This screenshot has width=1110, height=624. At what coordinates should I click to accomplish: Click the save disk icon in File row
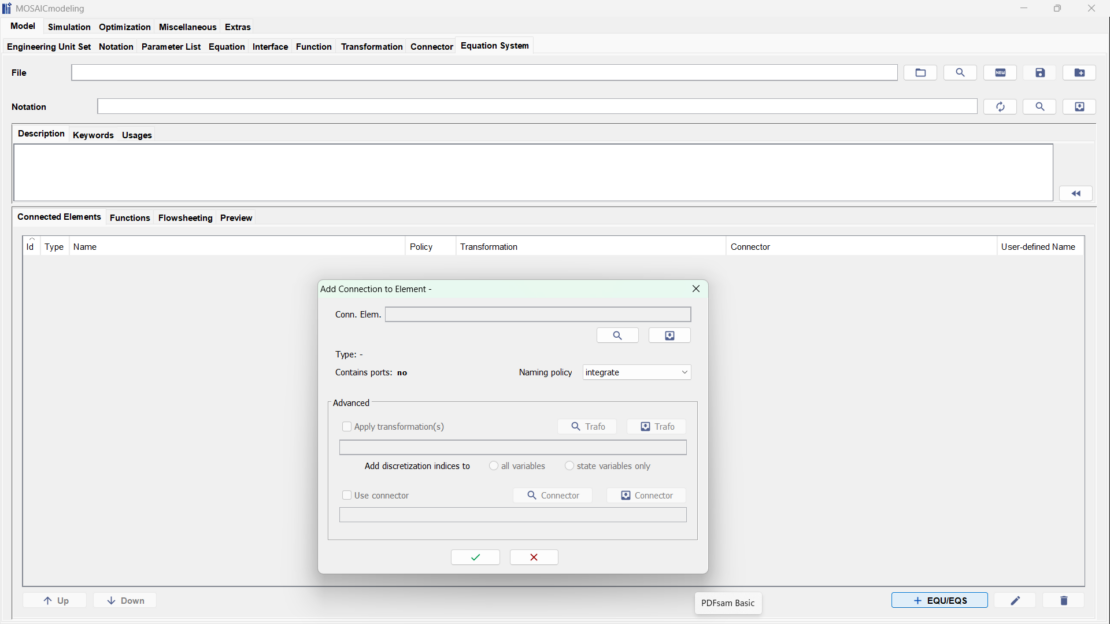point(1040,72)
